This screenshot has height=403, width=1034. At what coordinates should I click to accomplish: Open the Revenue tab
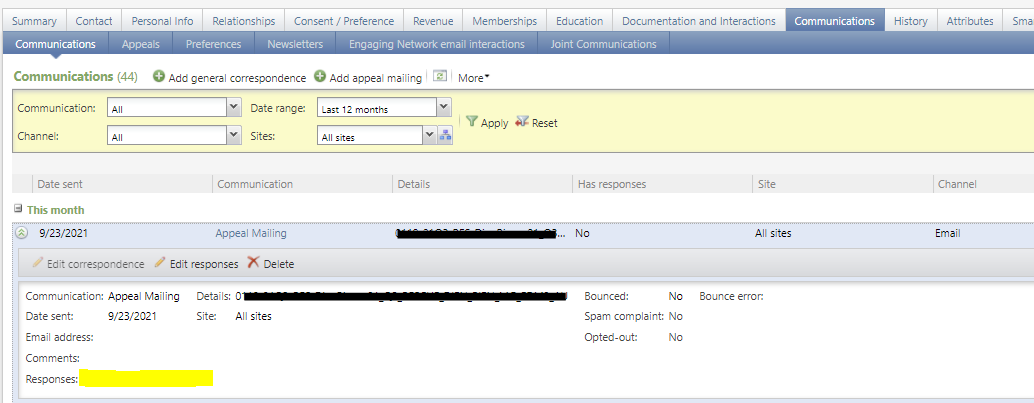[433, 21]
